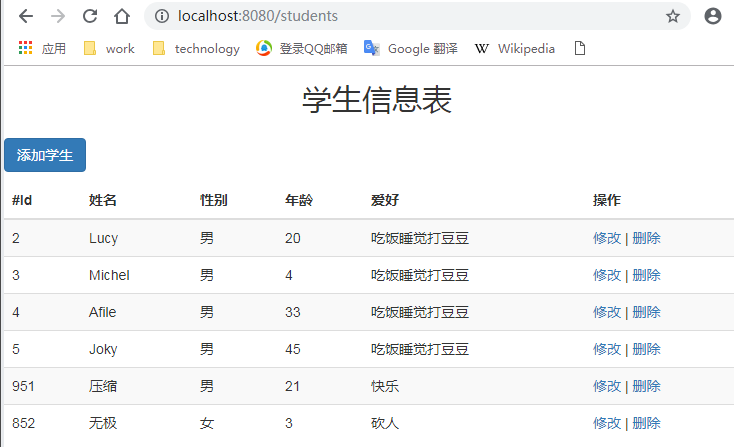Click 修改 for student Michel
The height and width of the screenshot is (447, 734).
click(x=607, y=275)
